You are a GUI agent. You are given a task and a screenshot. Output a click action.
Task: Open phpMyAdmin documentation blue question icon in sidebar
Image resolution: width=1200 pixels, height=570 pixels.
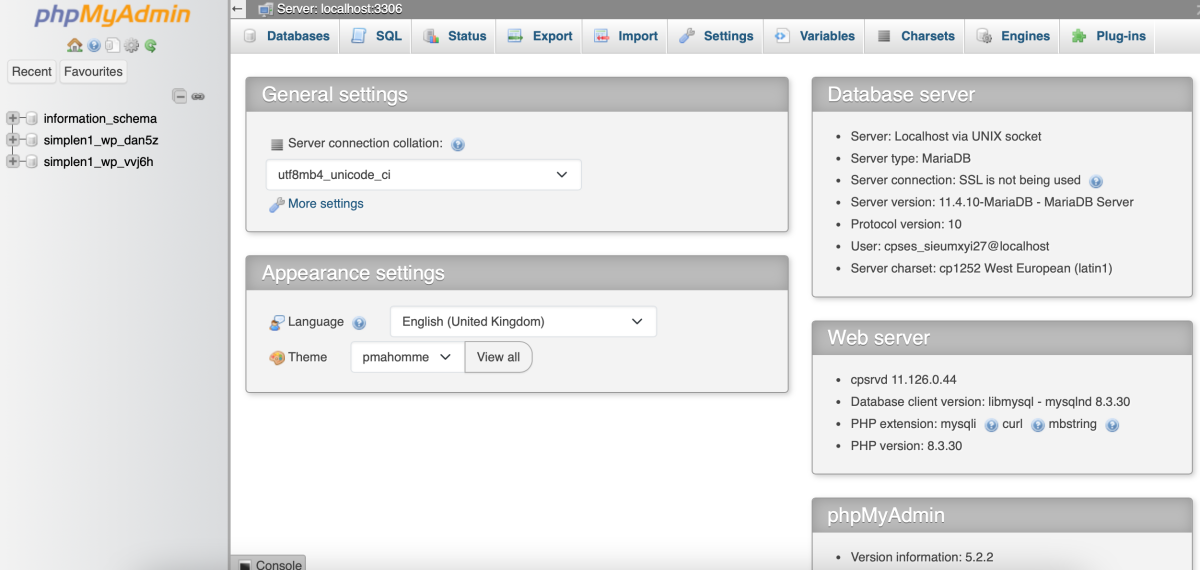(x=94, y=46)
